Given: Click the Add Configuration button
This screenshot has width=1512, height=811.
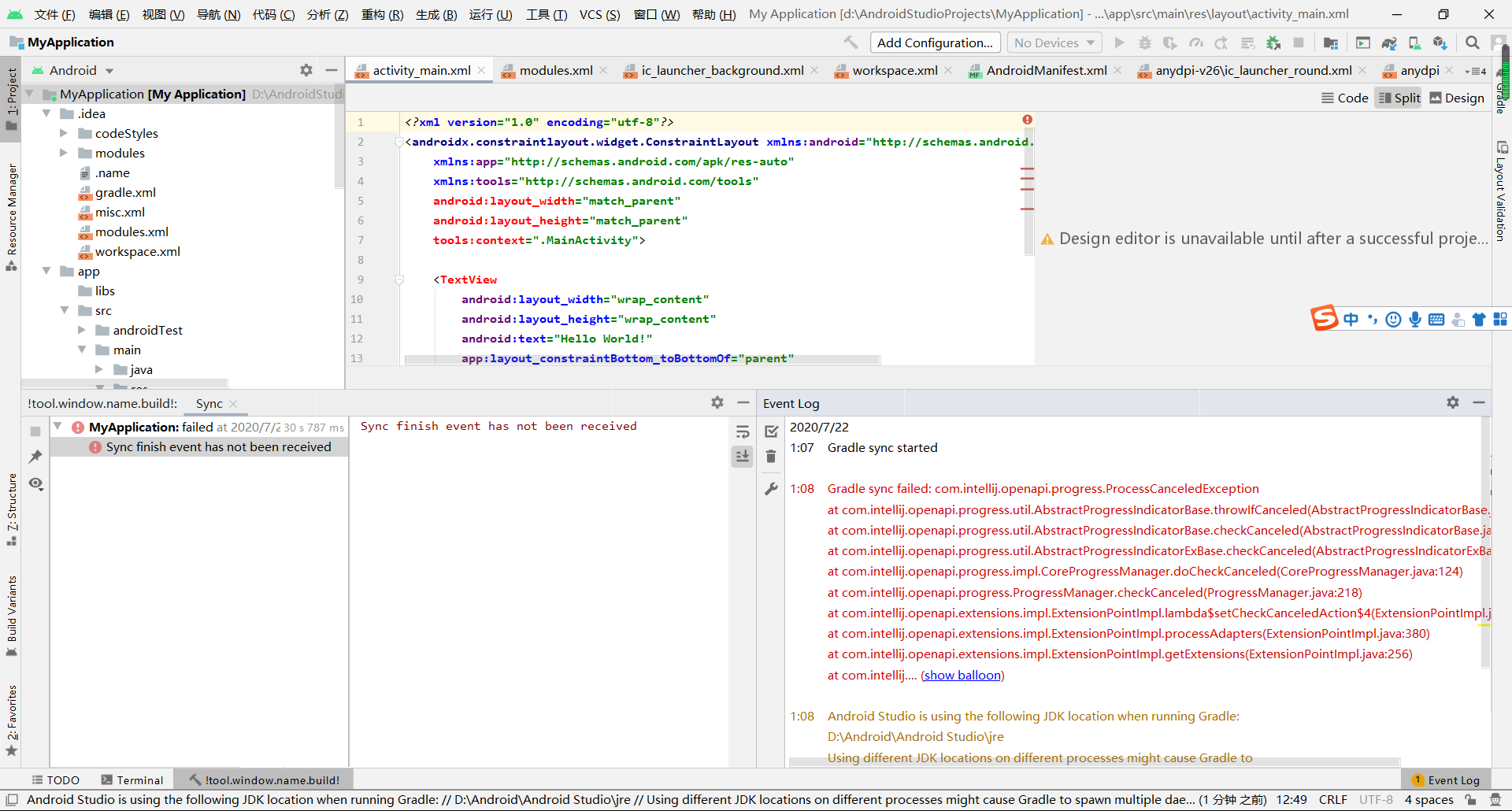Looking at the screenshot, I should (x=935, y=42).
